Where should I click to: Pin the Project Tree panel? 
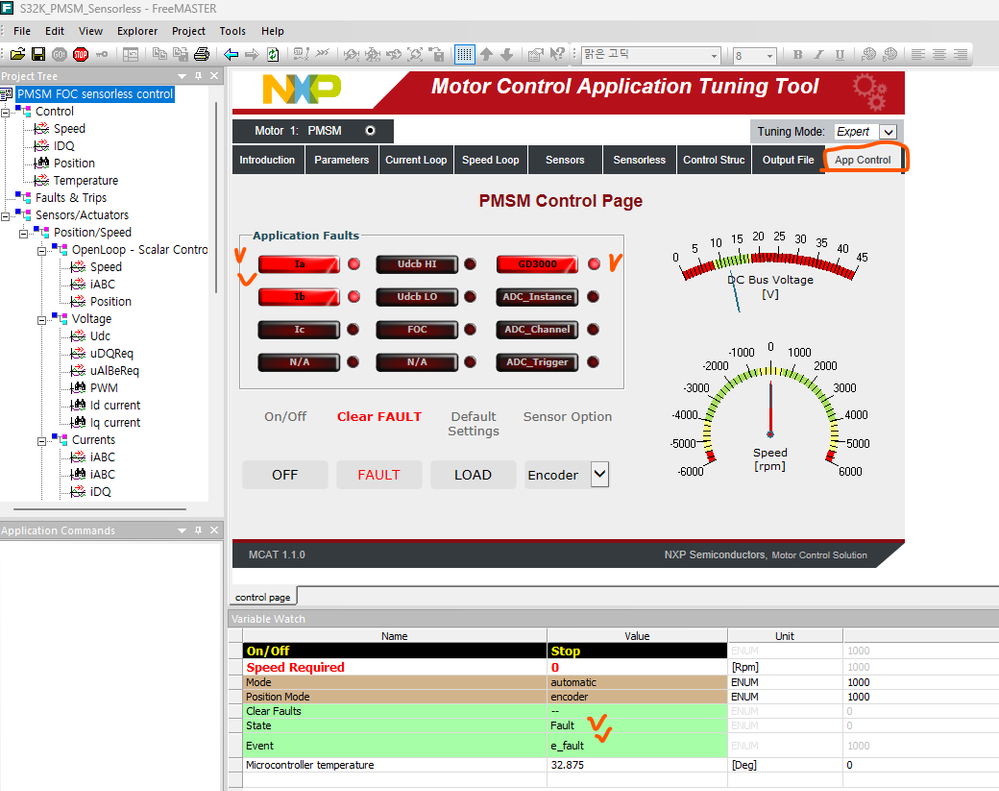point(198,76)
